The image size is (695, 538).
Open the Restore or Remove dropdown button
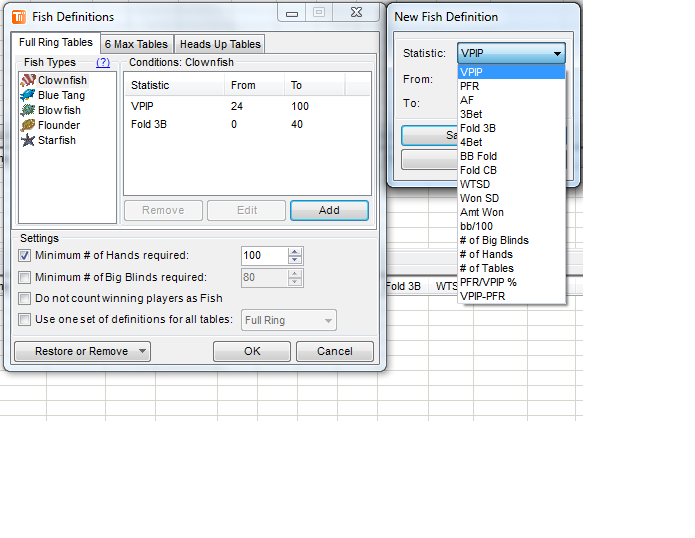tap(82, 351)
